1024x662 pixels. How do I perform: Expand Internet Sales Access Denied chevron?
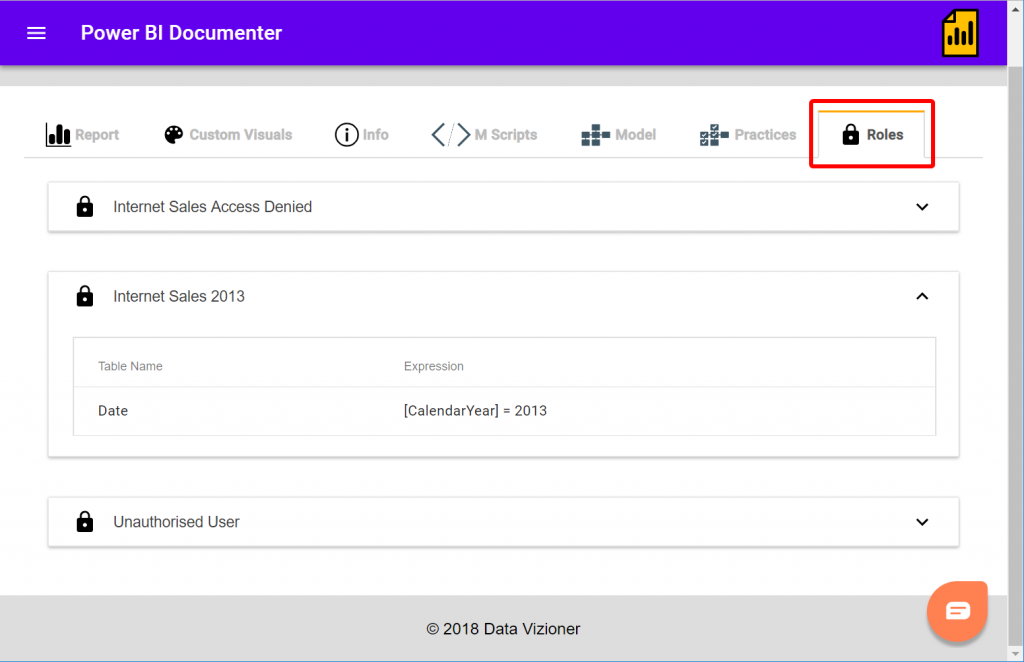pos(922,207)
